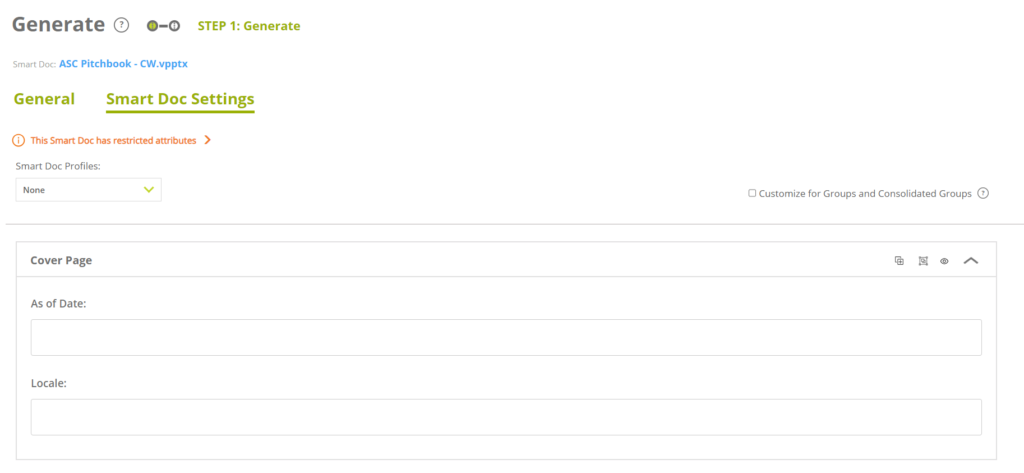Click the Cover Page copy/duplicate icon
This screenshot has height=473, width=1024.
pos(899,261)
